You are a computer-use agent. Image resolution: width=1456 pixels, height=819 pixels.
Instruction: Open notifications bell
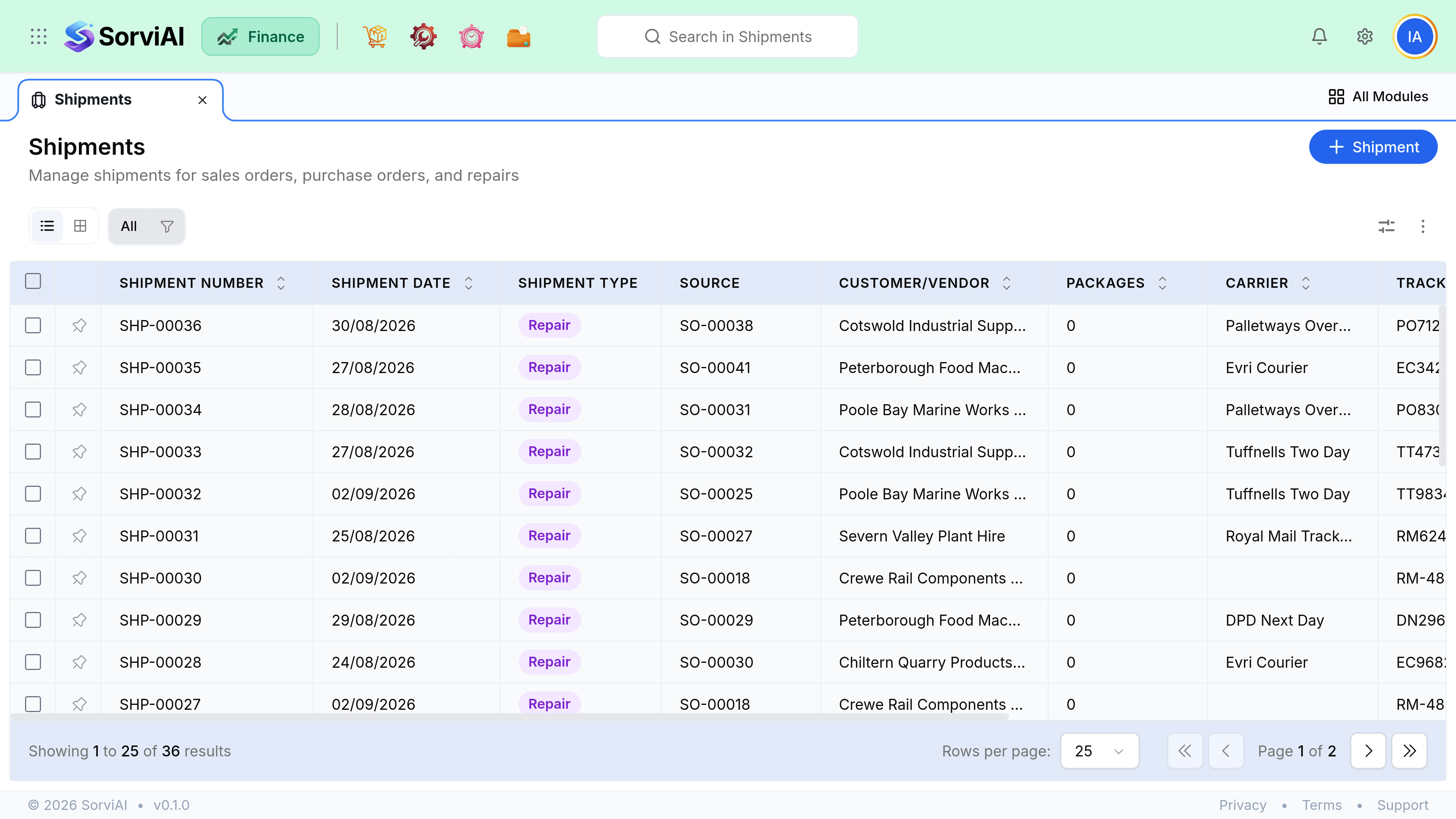point(1319,37)
